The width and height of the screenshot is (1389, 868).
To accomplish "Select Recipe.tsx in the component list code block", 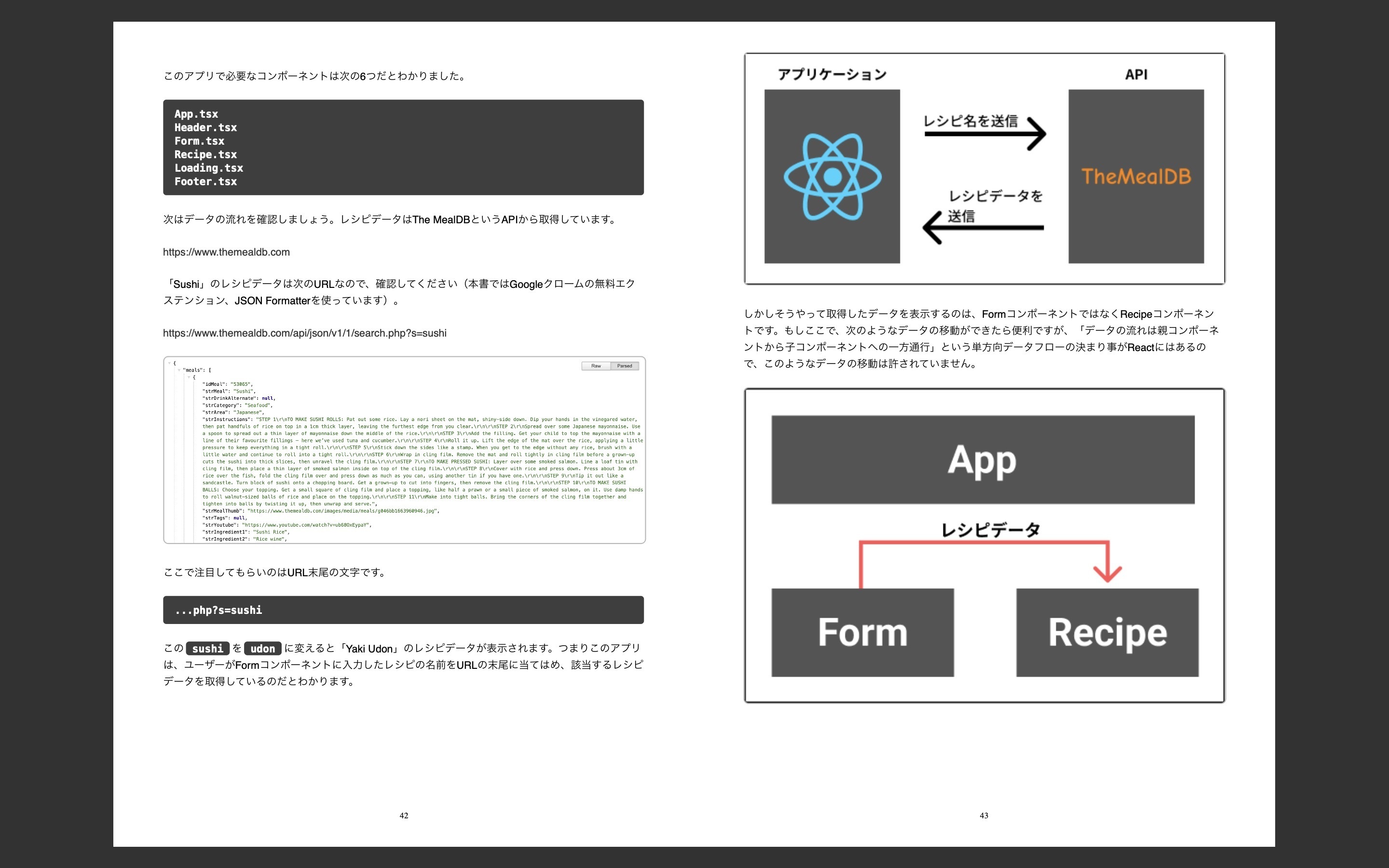I will coord(205,154).
